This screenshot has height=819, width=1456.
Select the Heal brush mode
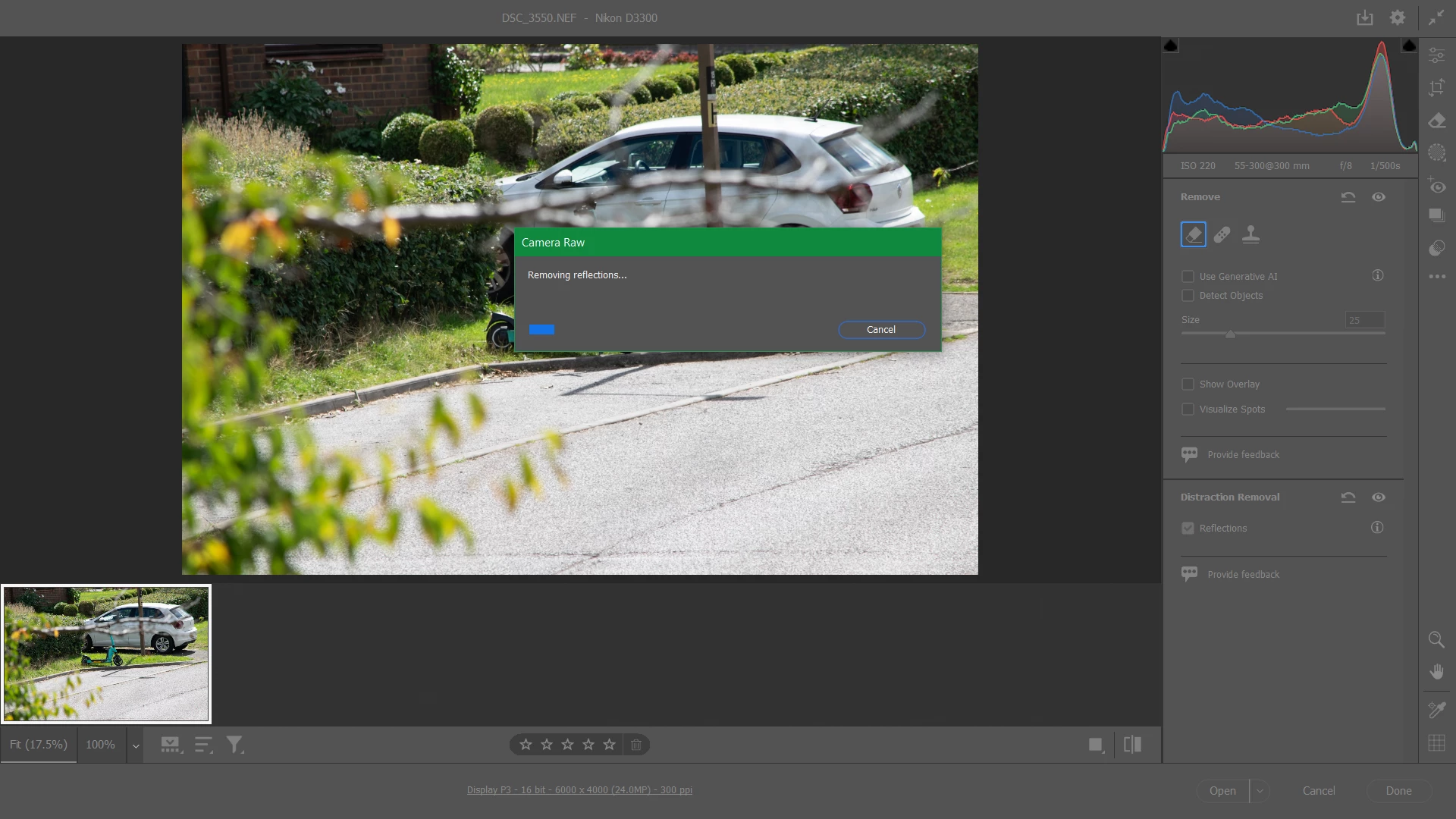[1222, 235]
